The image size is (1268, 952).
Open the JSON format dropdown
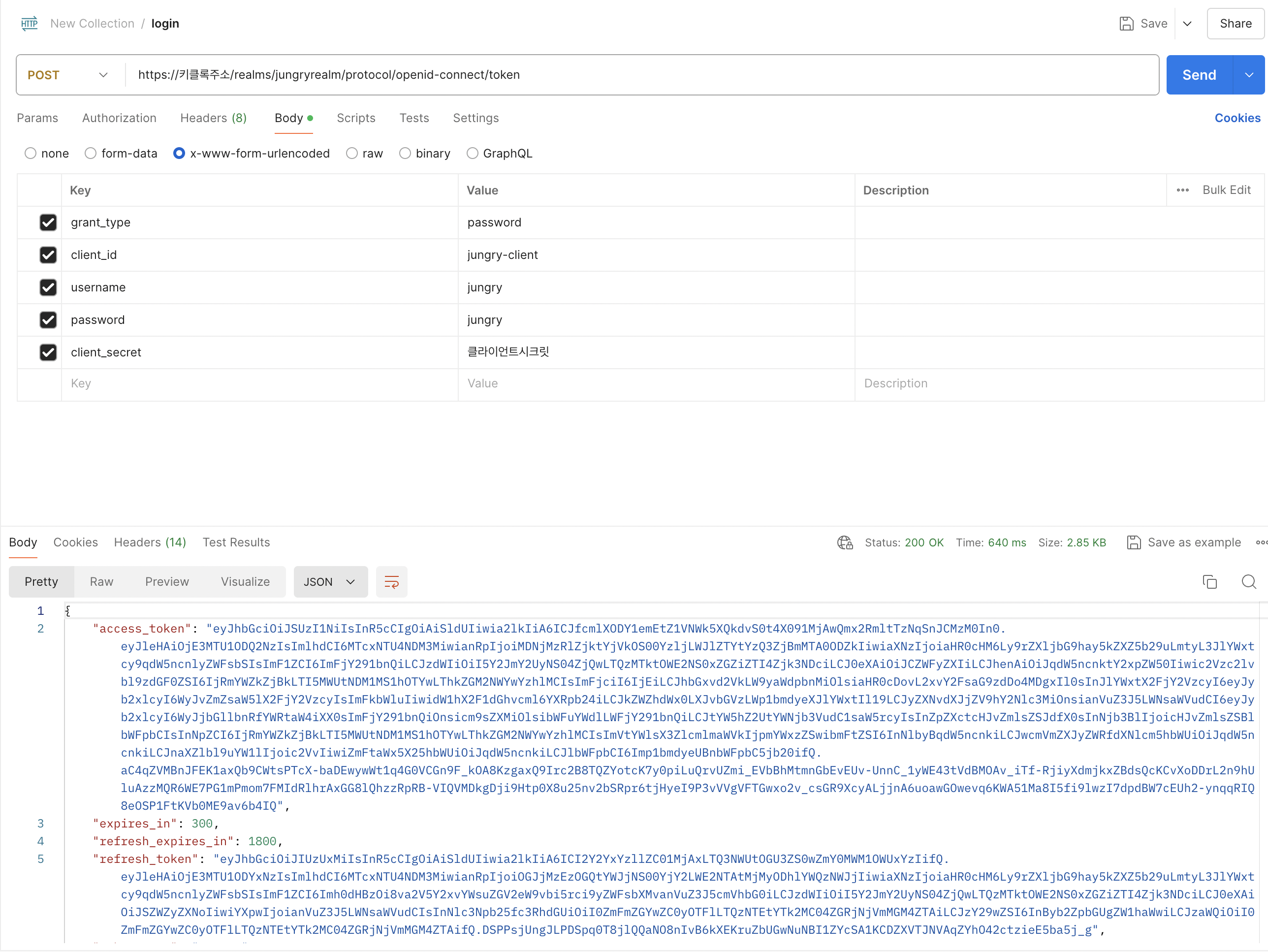[x=330, y=582]
